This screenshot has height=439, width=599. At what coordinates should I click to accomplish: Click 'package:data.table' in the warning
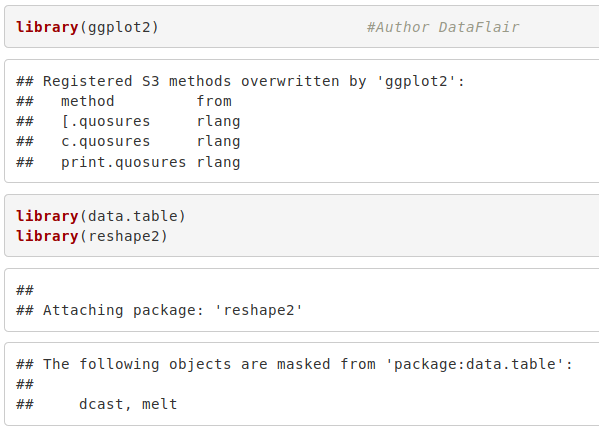475,364
